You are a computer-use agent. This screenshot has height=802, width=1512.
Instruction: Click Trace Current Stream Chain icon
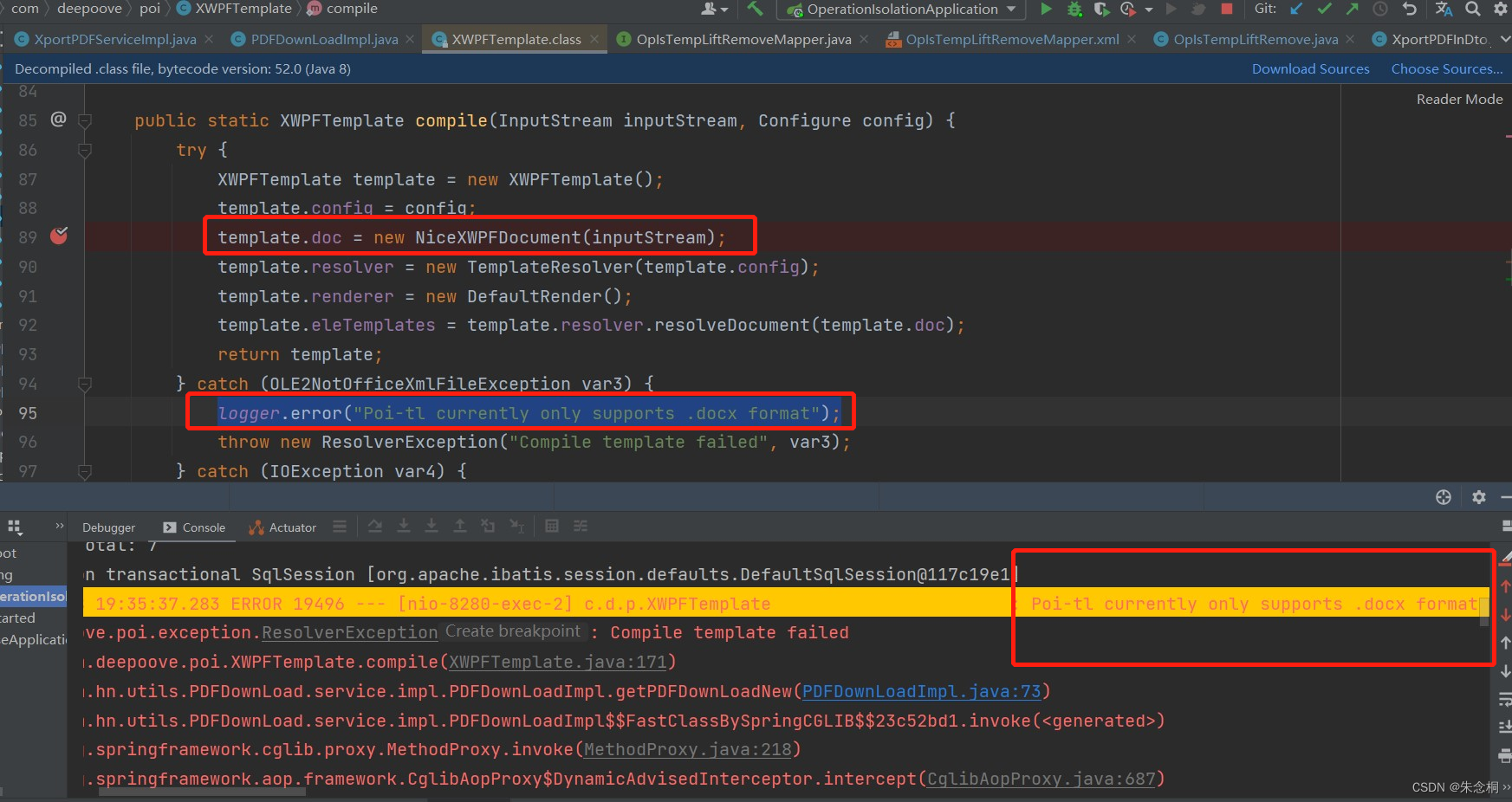point(581,526)
